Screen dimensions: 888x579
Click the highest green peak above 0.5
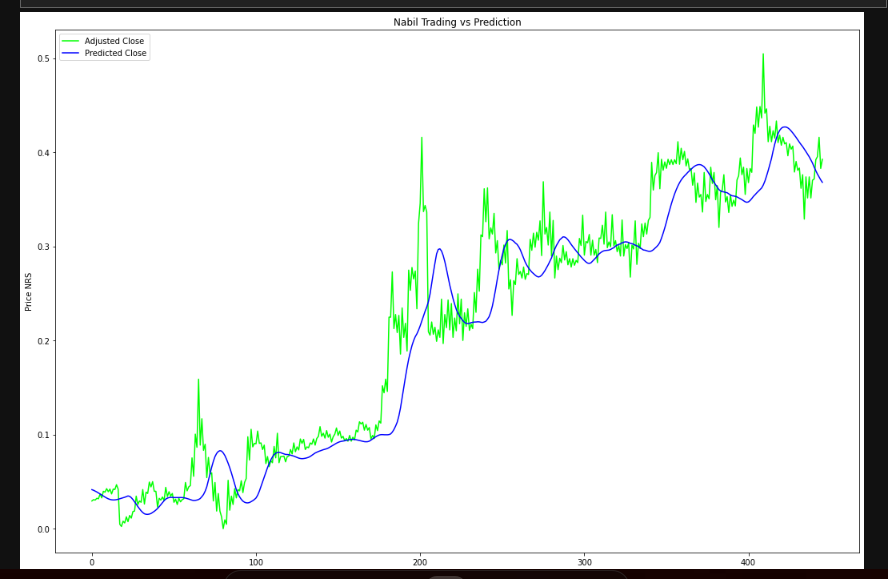763,55
